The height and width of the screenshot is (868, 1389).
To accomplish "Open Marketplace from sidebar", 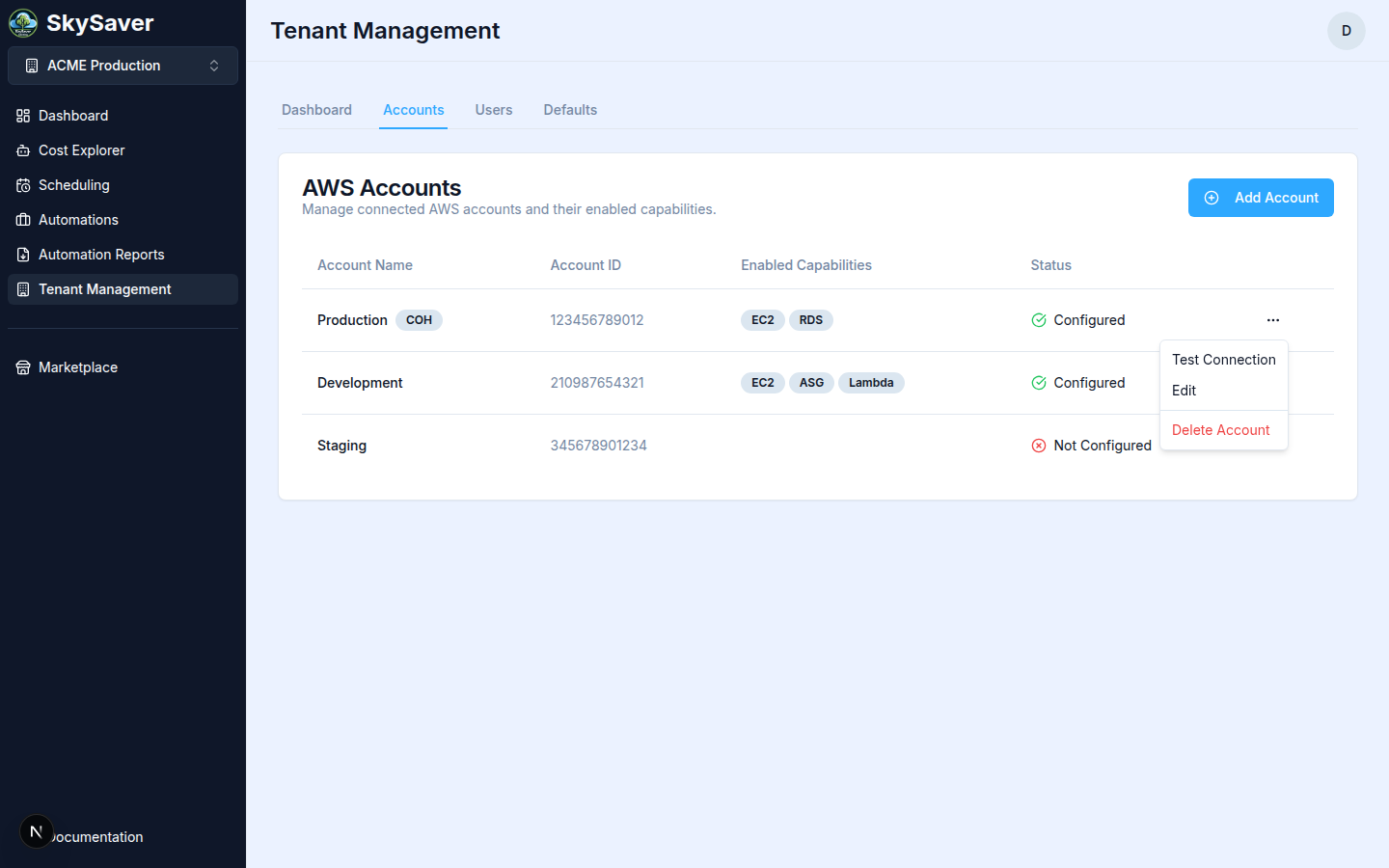I will 123,367.
